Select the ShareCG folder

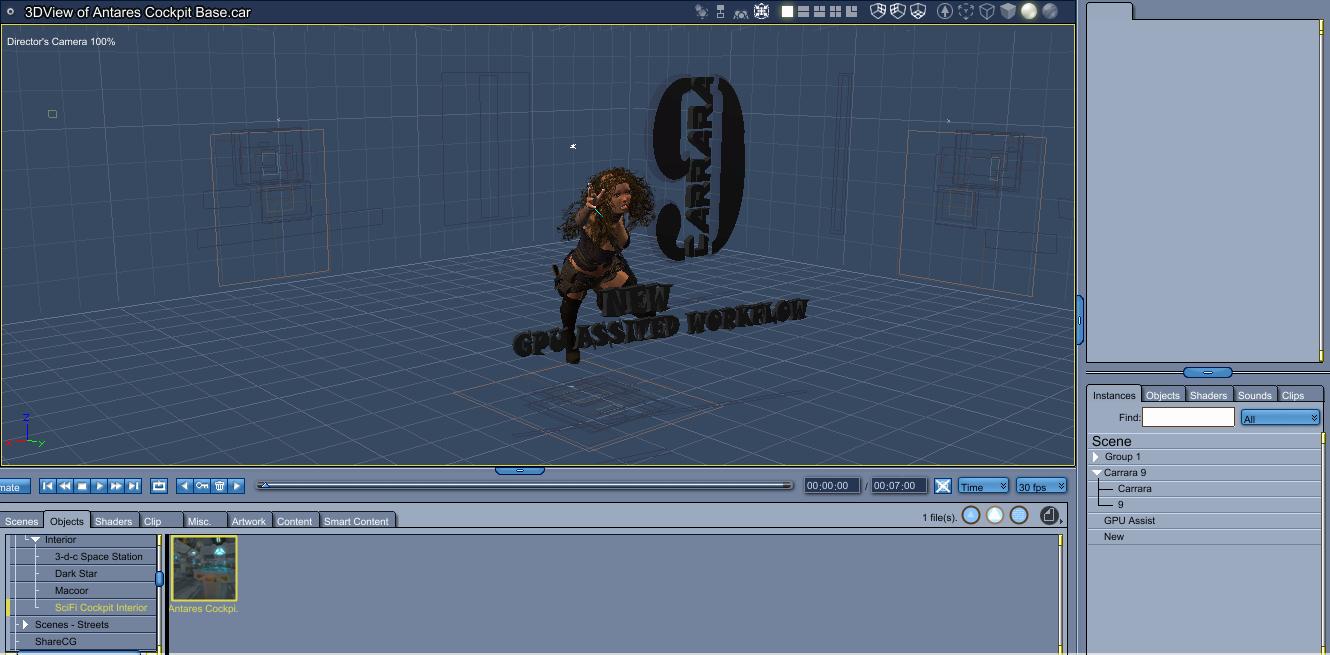55,641
